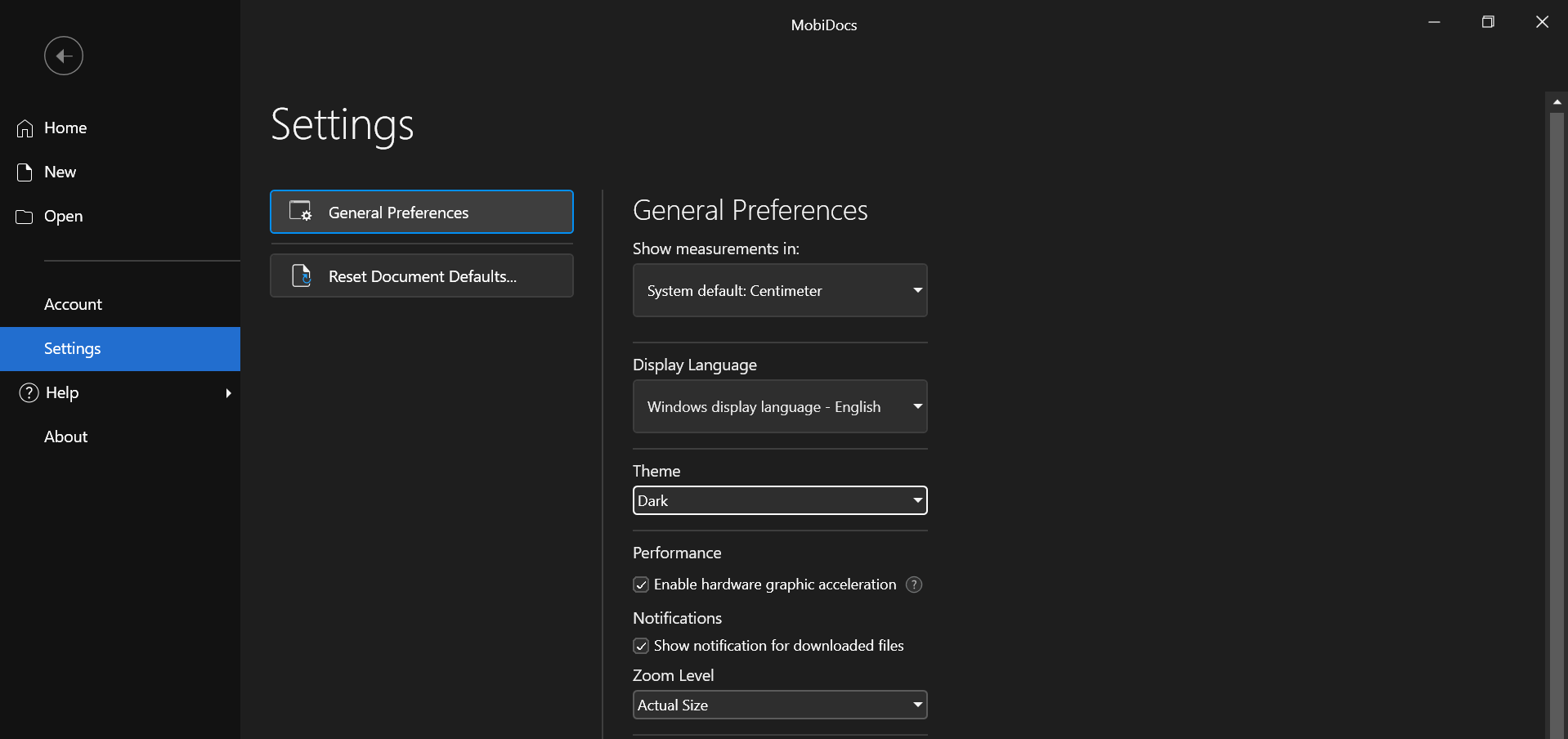
Task: Toggle Enable hardware graphic acceleration checkbox
Action: coord(641,584)
